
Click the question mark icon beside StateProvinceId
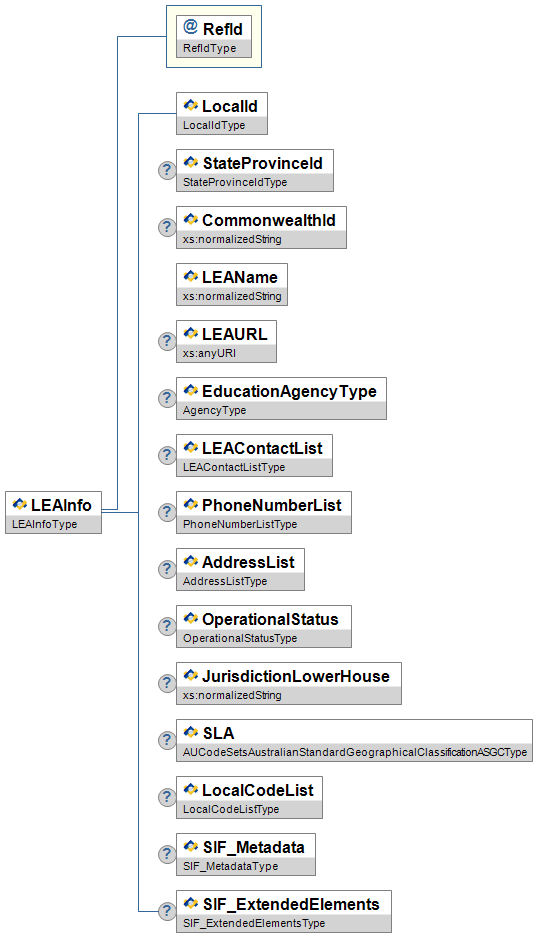point(167,170)
